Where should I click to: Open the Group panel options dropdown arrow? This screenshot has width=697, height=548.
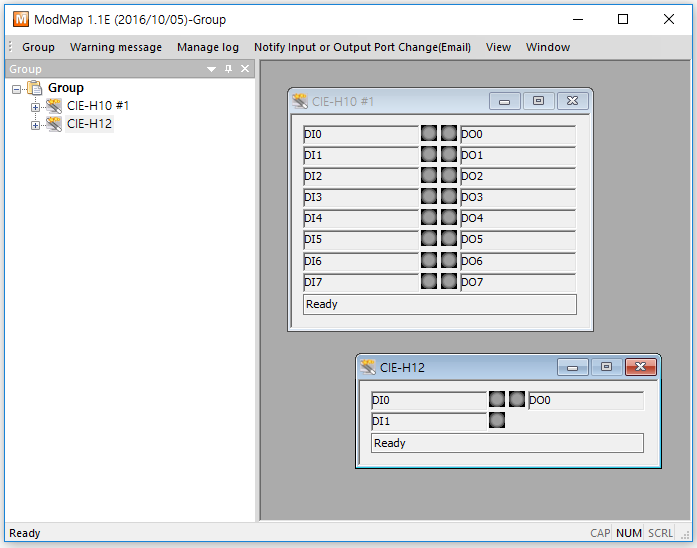(x=212, y=69)
